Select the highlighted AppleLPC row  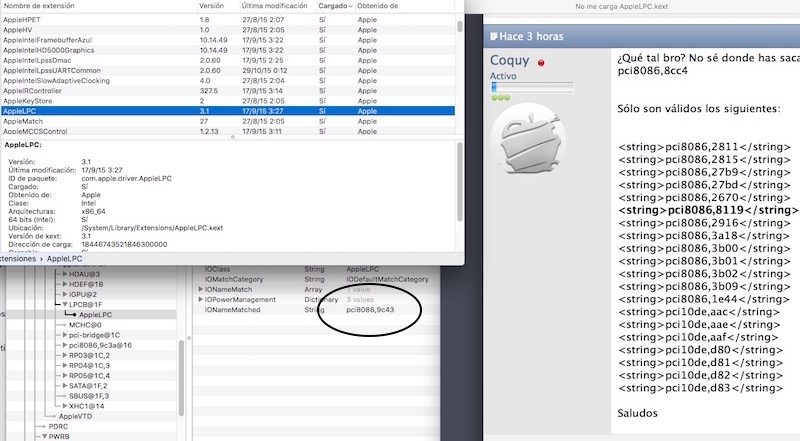point(228,111)
